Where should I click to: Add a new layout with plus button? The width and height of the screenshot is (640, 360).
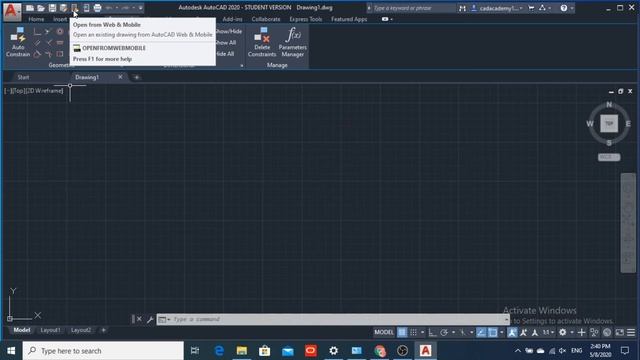point(103,330)
